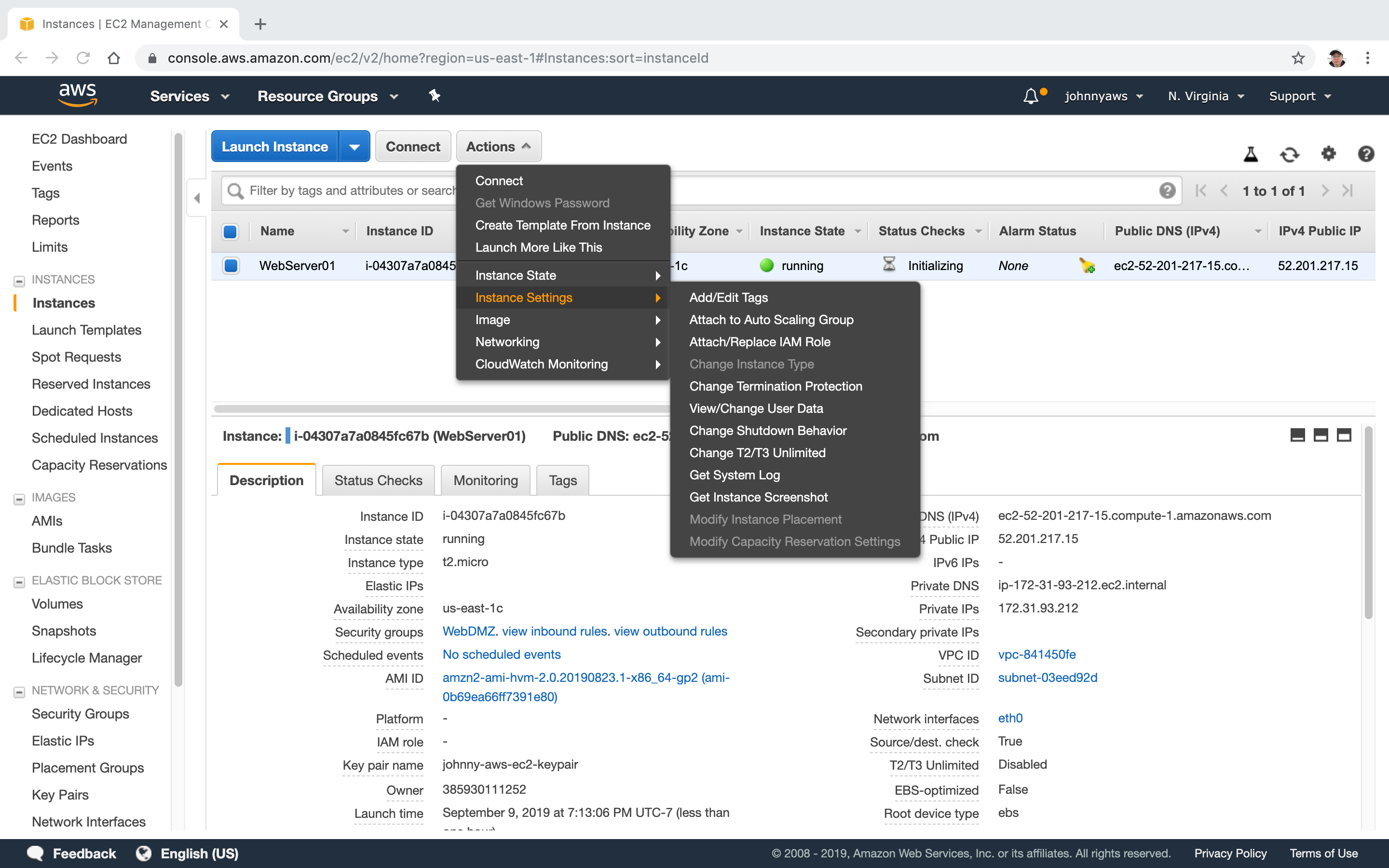Click the filter bar help icon

pos(1167,190)
